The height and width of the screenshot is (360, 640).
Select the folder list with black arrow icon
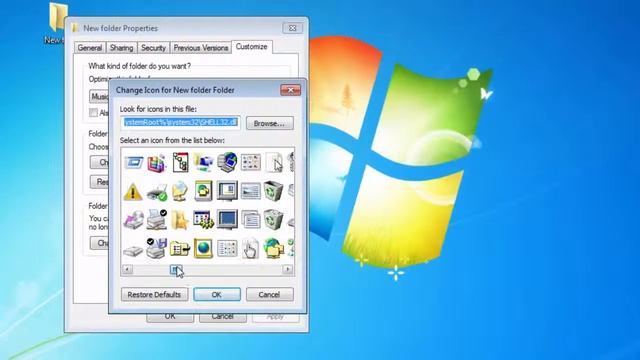point(180,248)
